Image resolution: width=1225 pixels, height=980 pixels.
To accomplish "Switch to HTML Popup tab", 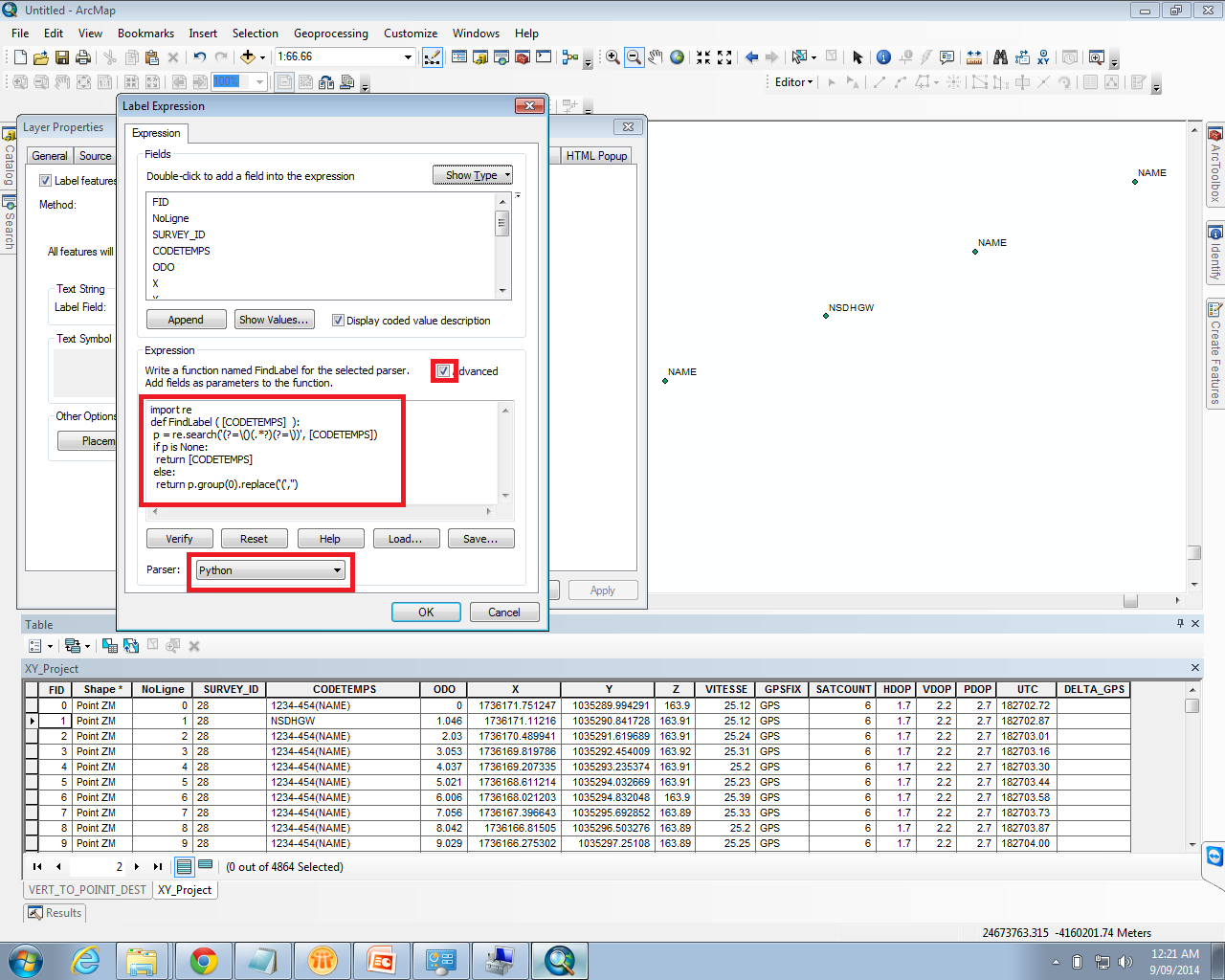I will pos(596,156).
